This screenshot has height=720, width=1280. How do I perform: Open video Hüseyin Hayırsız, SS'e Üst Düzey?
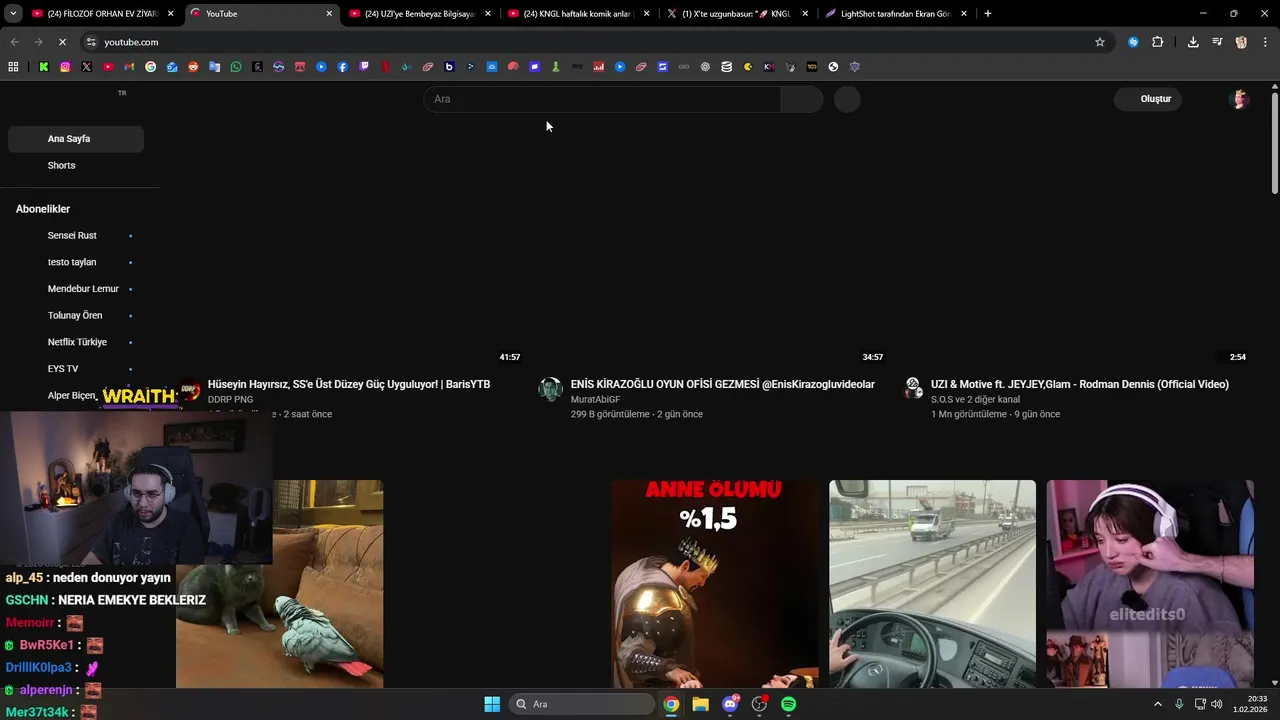(x=349, y=384)
